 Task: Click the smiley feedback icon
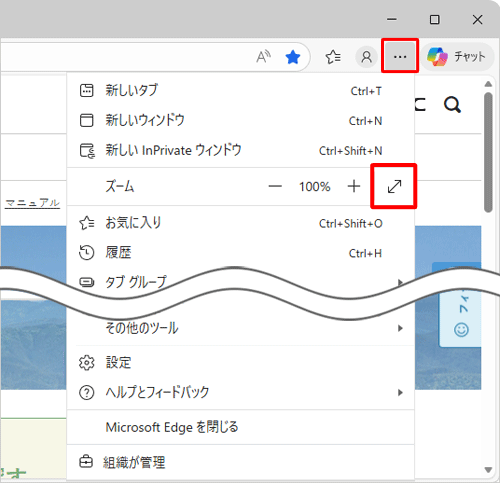(x=461, y=330)
